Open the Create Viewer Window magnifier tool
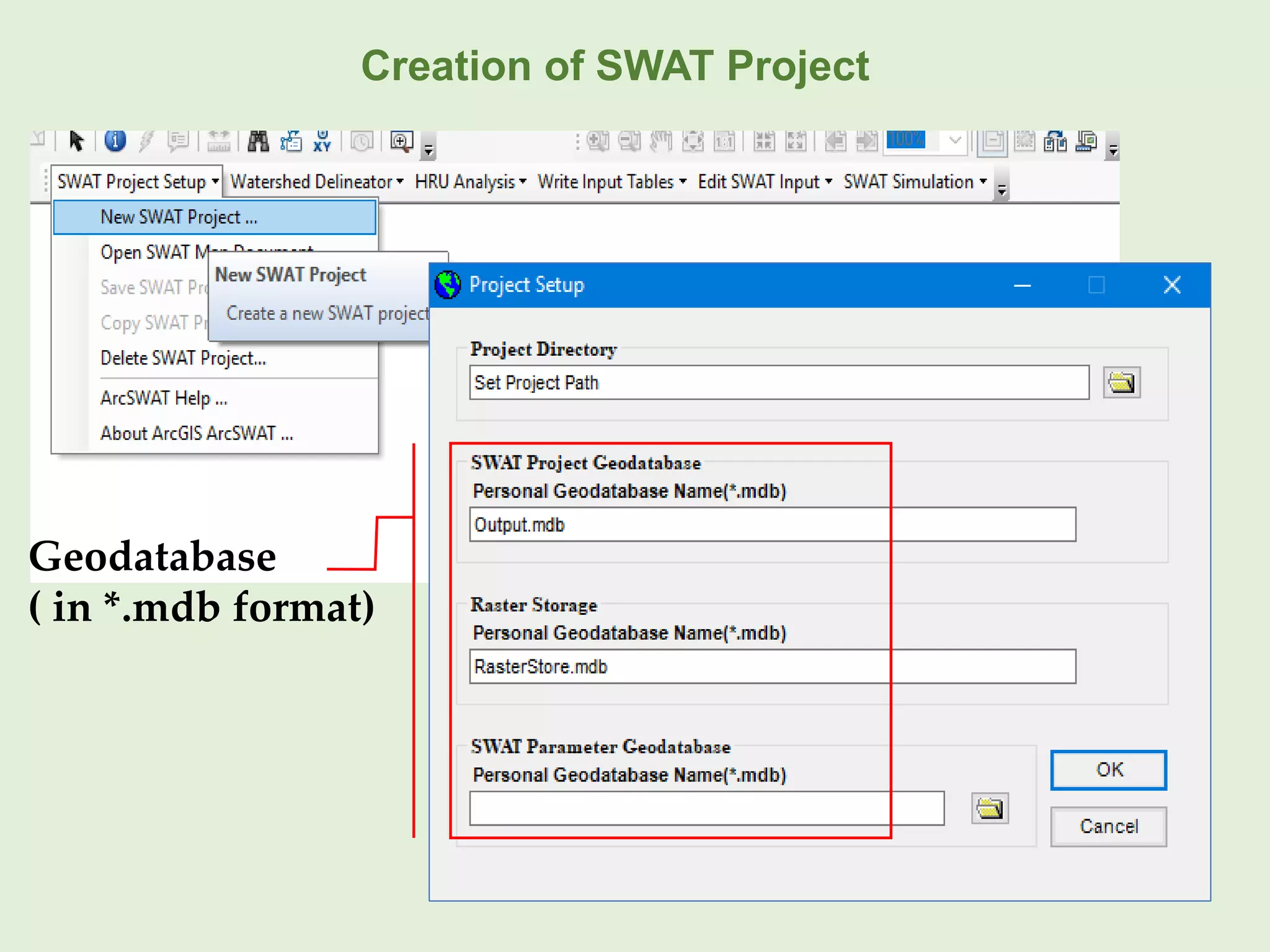 (402, 141)
